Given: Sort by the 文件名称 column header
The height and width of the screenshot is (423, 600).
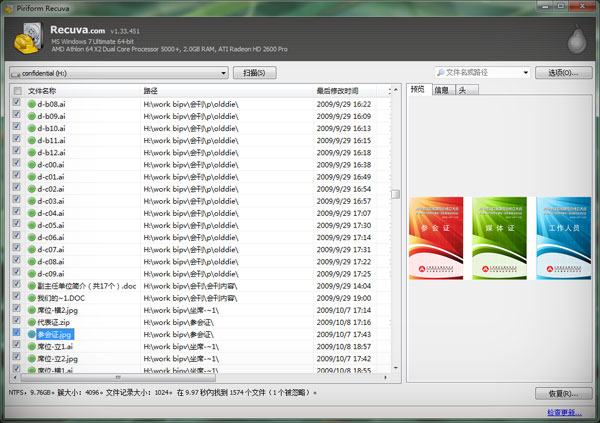Looking at the screenshot, I should [x=83, y=91].
